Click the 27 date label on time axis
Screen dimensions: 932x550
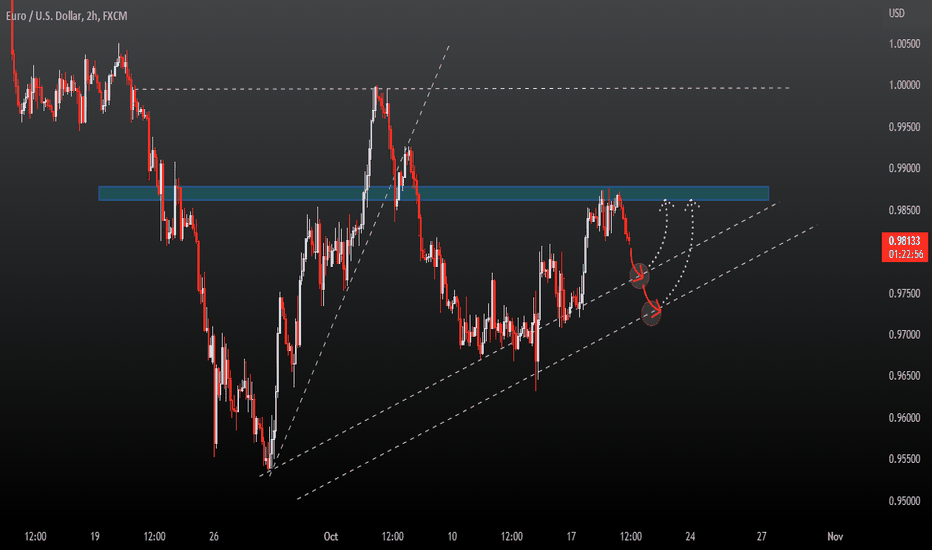tap(761, 536)
